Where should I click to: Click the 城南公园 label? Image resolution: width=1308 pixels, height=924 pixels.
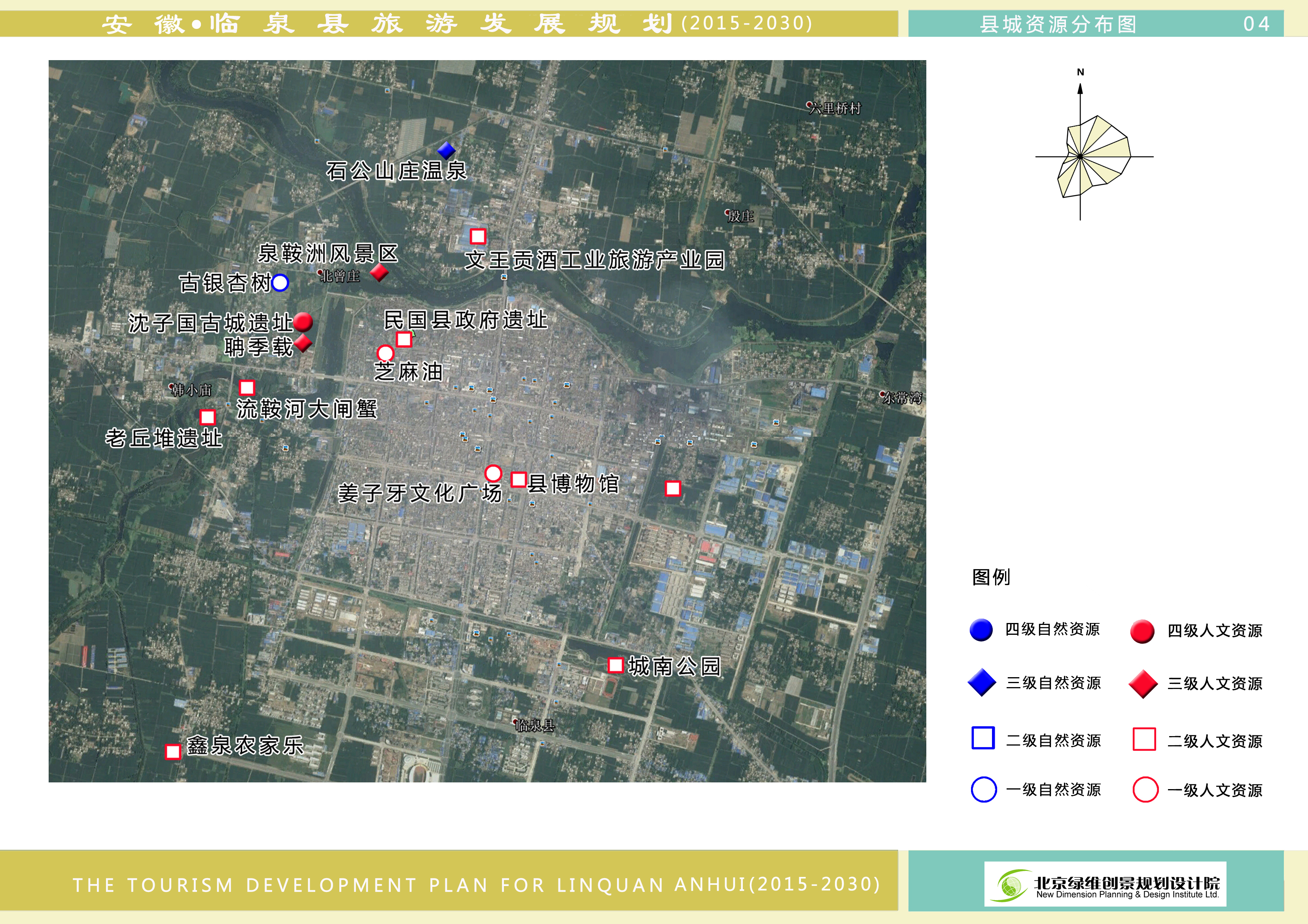tap(674, 666)
